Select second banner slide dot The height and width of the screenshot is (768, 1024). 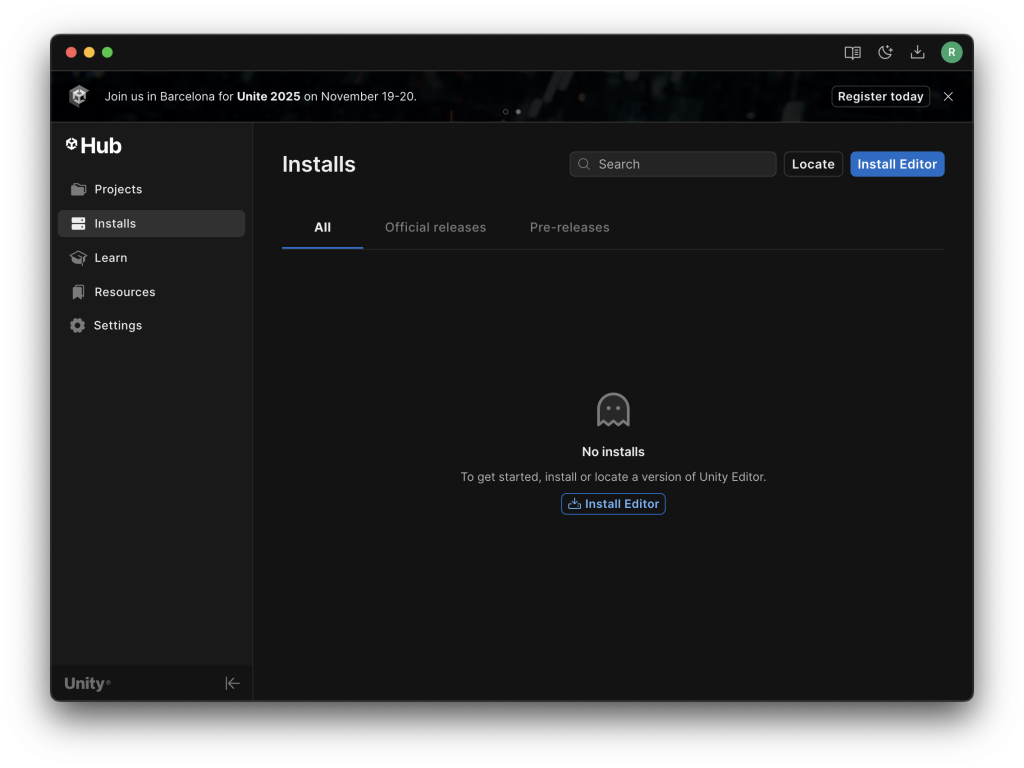519,112
